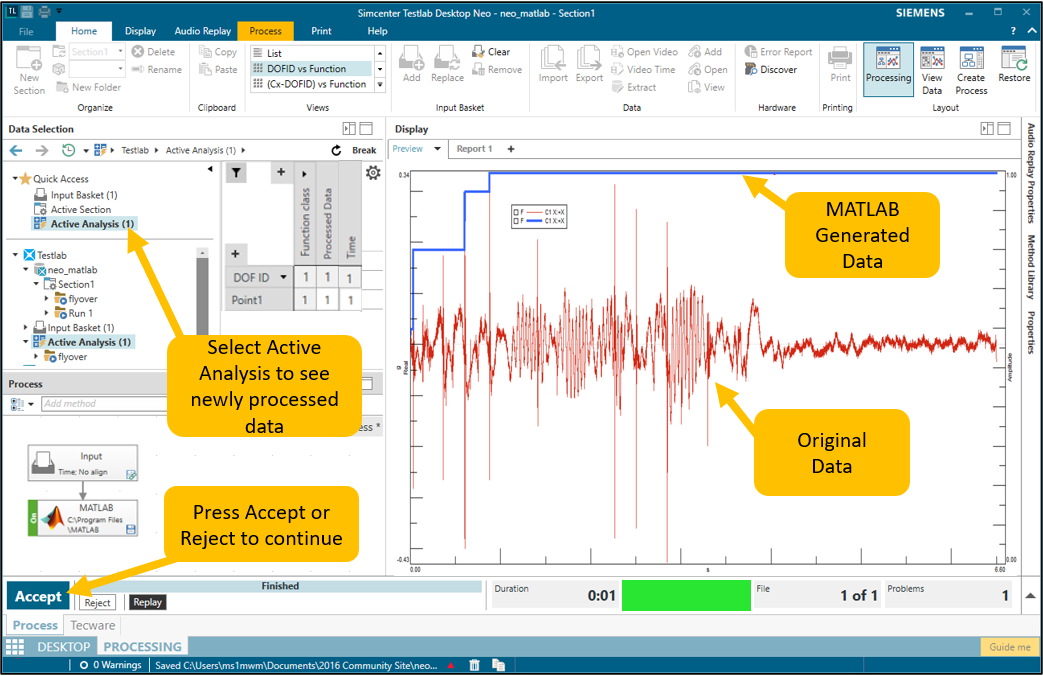Restore the default layout
Viewport: 1043px width, 676px height.
pos(1014,65)
